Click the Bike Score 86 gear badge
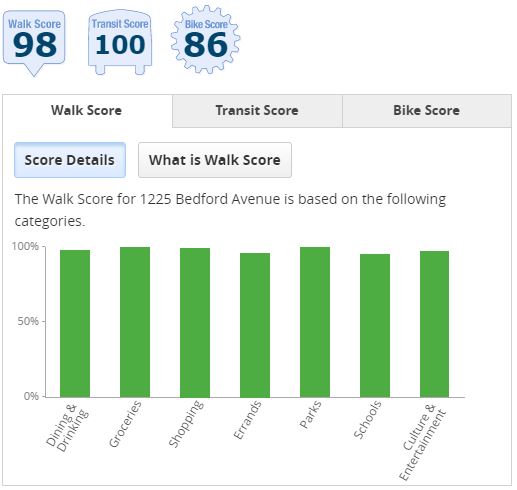This screenshot has width=517, height=490. coord(205,39)
